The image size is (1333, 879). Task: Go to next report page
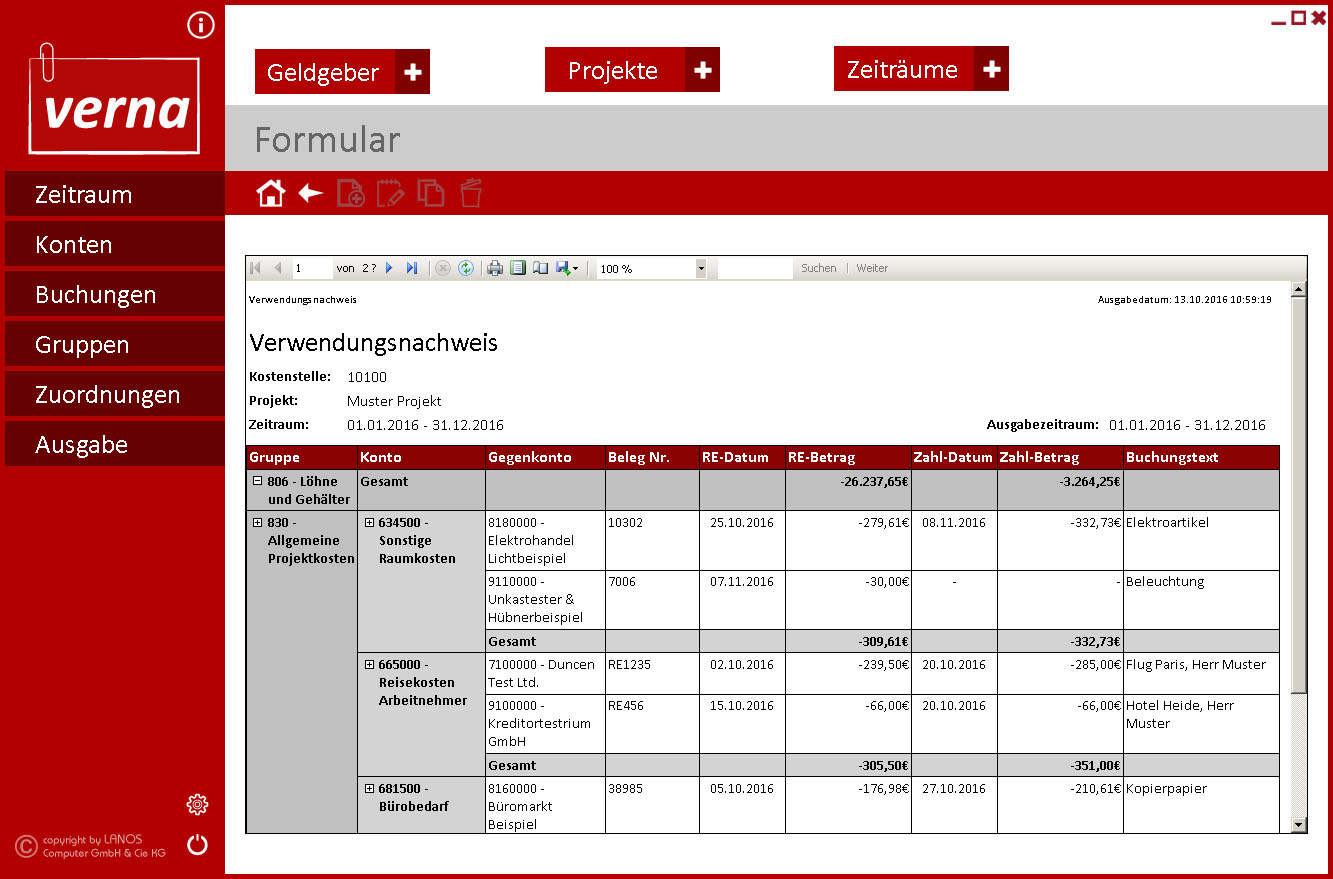click(x=390, y=268)
